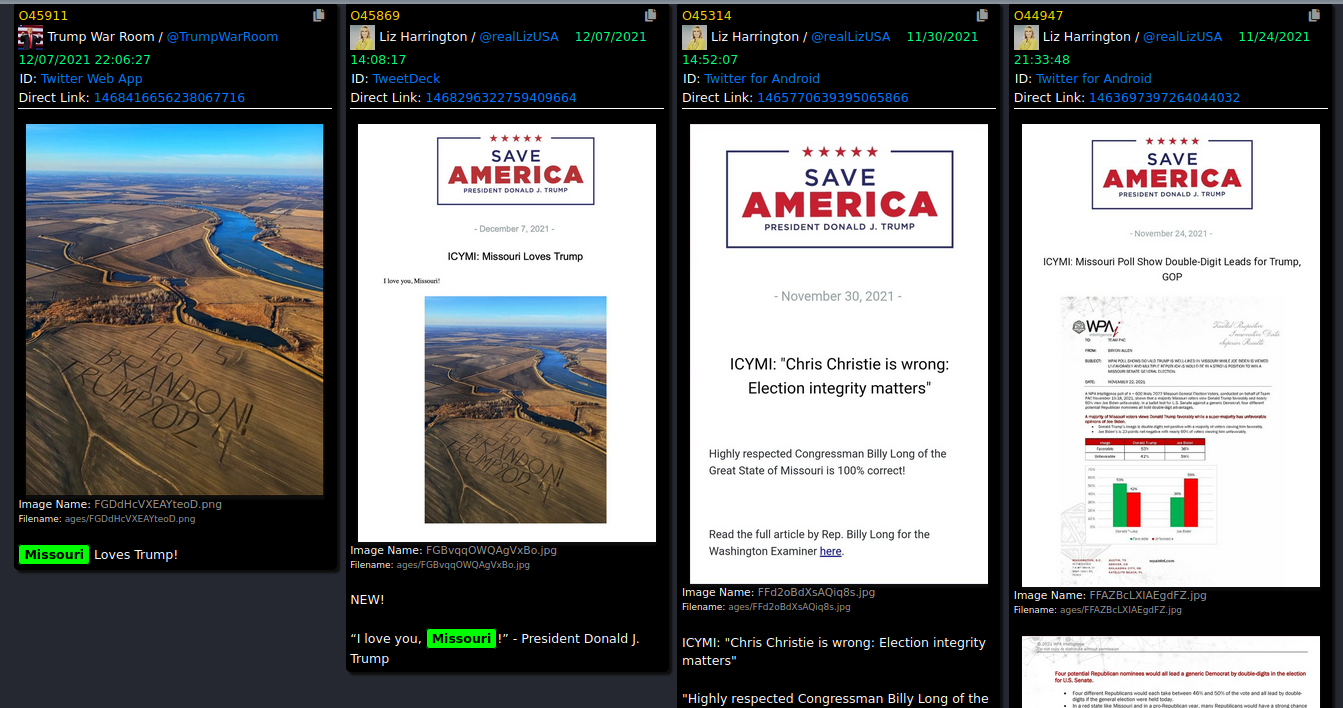1343x708 pixels.
Task: Click the "Trump War Room" author name
Action: (x=101, y=37)
